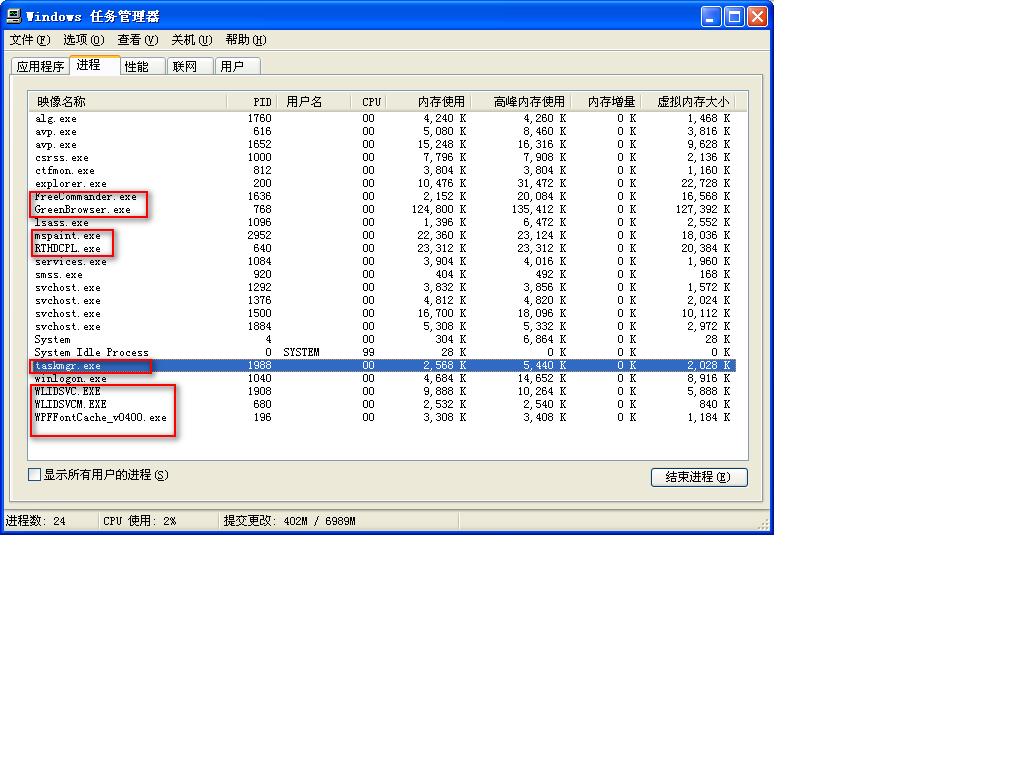Select the lsass.exe process
Image resolution: width=1024 pixels, height=768 pixels.
point(383,223)
